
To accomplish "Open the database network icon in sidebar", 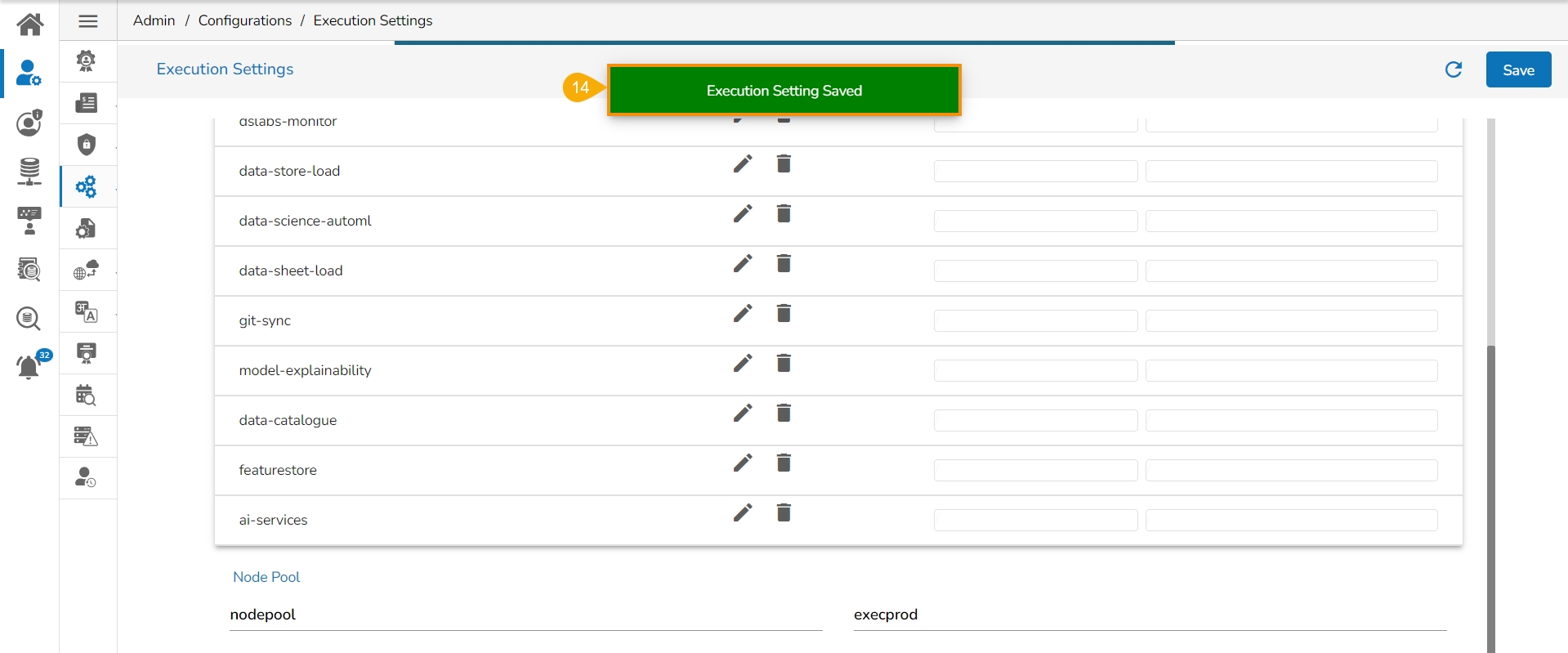I will point(29,172).
